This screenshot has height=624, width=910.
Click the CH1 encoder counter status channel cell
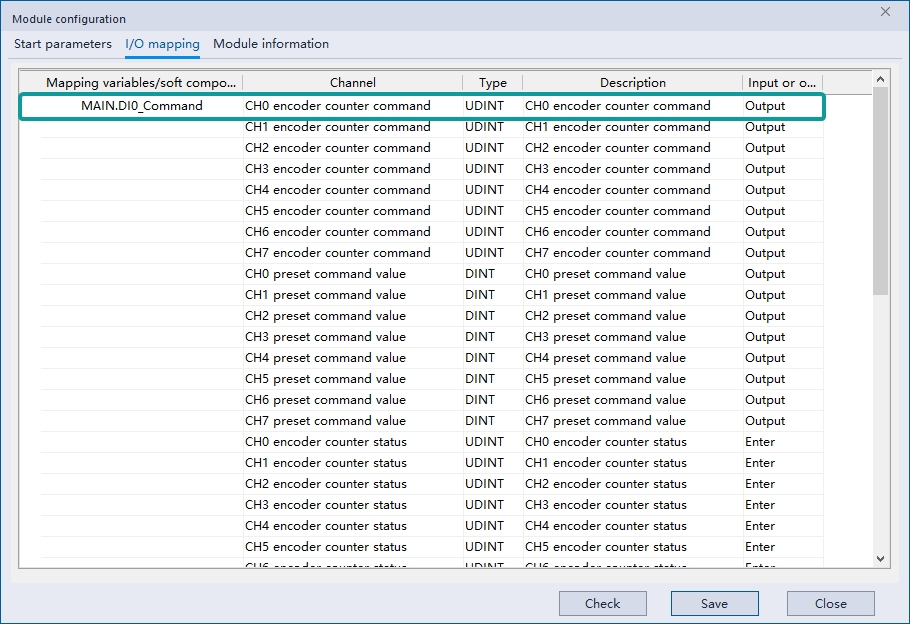353,463
